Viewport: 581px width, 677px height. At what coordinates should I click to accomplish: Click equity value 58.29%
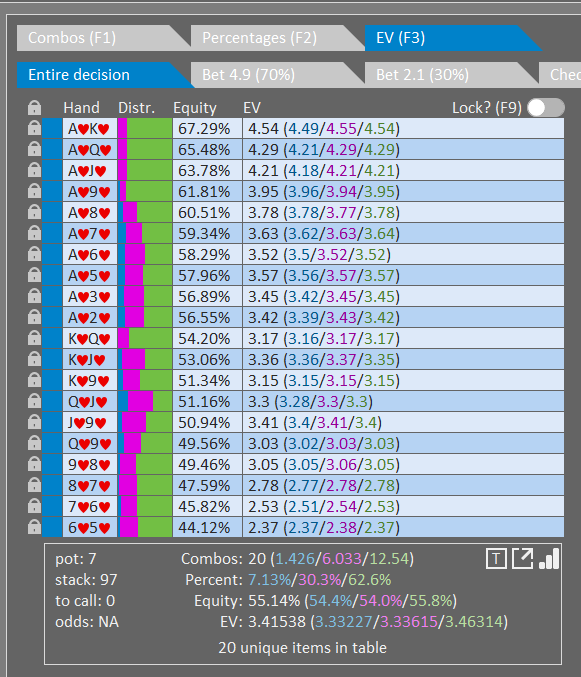(204, 254)
